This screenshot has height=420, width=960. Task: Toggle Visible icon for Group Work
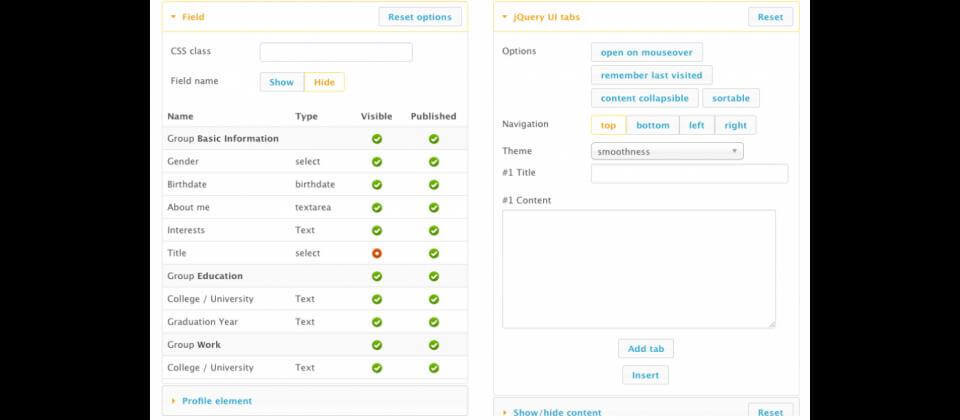pos(377,345)
